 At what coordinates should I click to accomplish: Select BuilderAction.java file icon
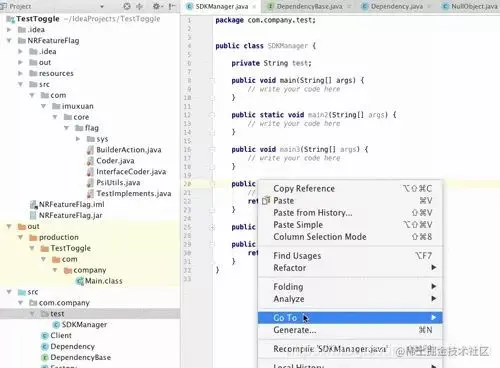[90, 150]
